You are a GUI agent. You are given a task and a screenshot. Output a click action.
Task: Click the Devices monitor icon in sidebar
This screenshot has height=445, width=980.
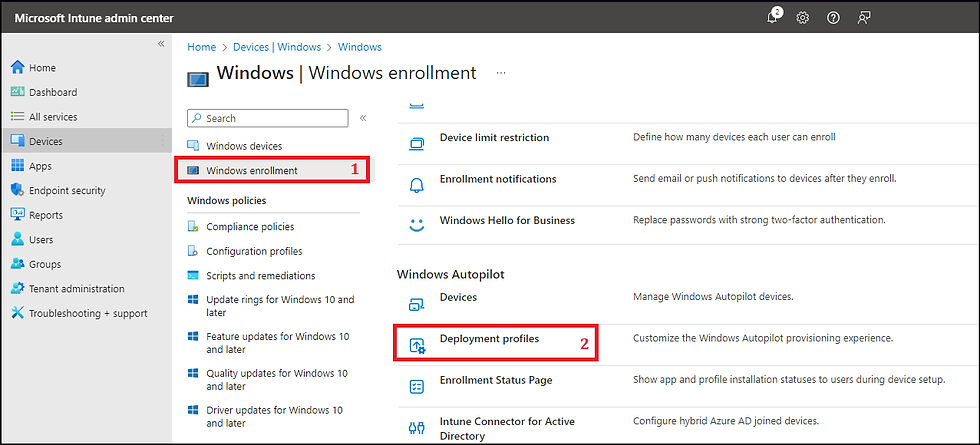click(18, 141)
